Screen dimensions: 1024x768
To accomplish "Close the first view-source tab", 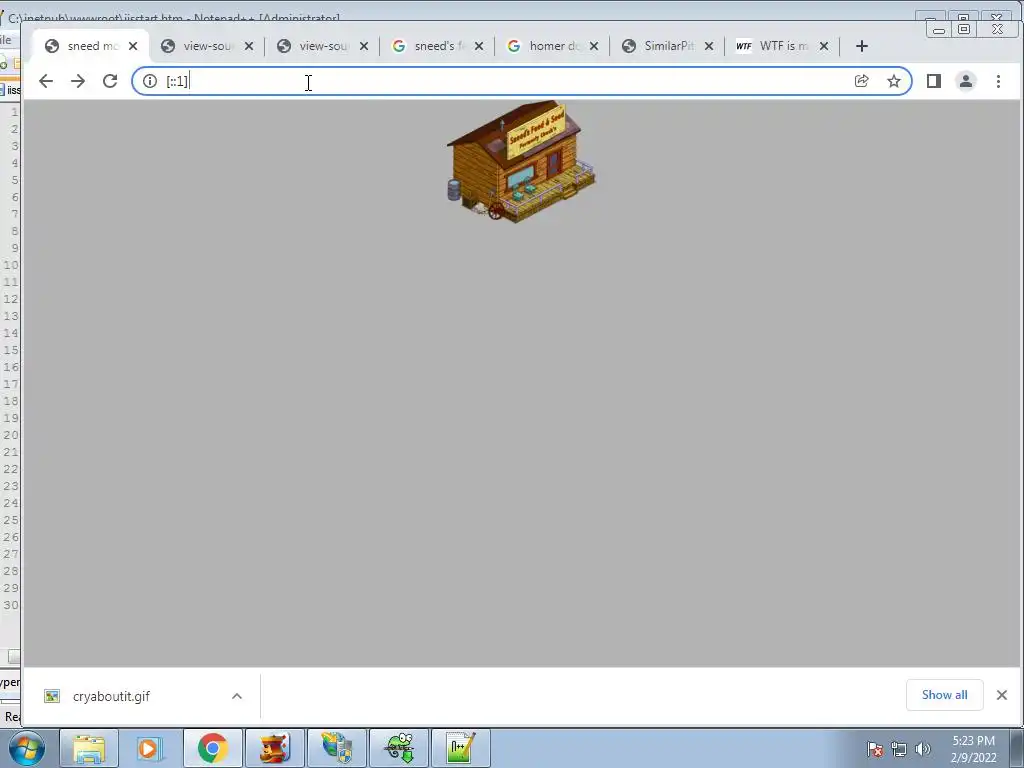I will tap(249, 46).
